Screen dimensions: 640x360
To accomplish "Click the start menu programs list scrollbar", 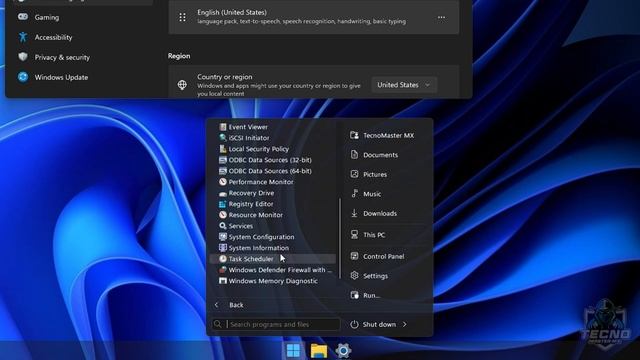I will pyautogui.click(x=339, y=238).
